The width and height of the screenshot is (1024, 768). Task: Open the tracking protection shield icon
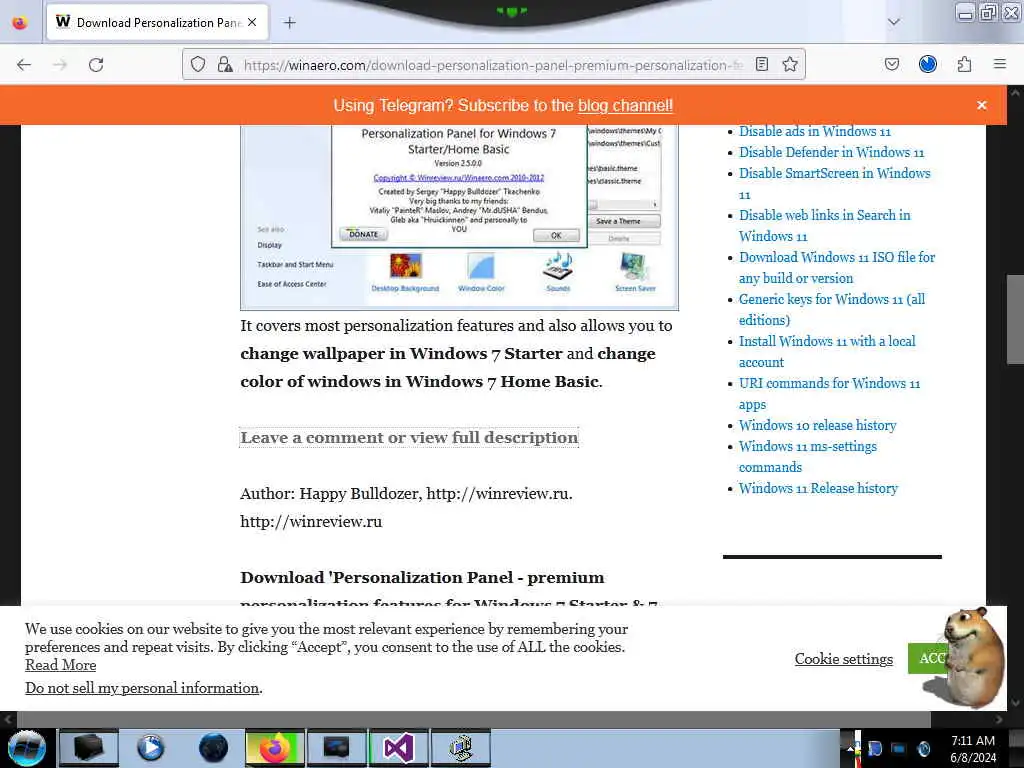click(198, 64)
